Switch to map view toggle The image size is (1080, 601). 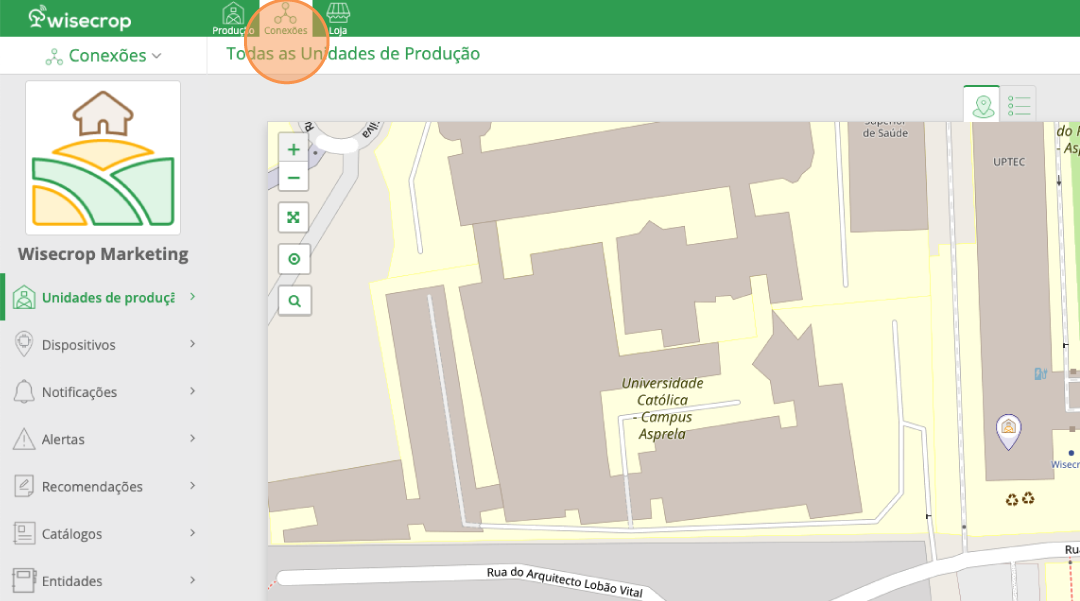(983, 104)
